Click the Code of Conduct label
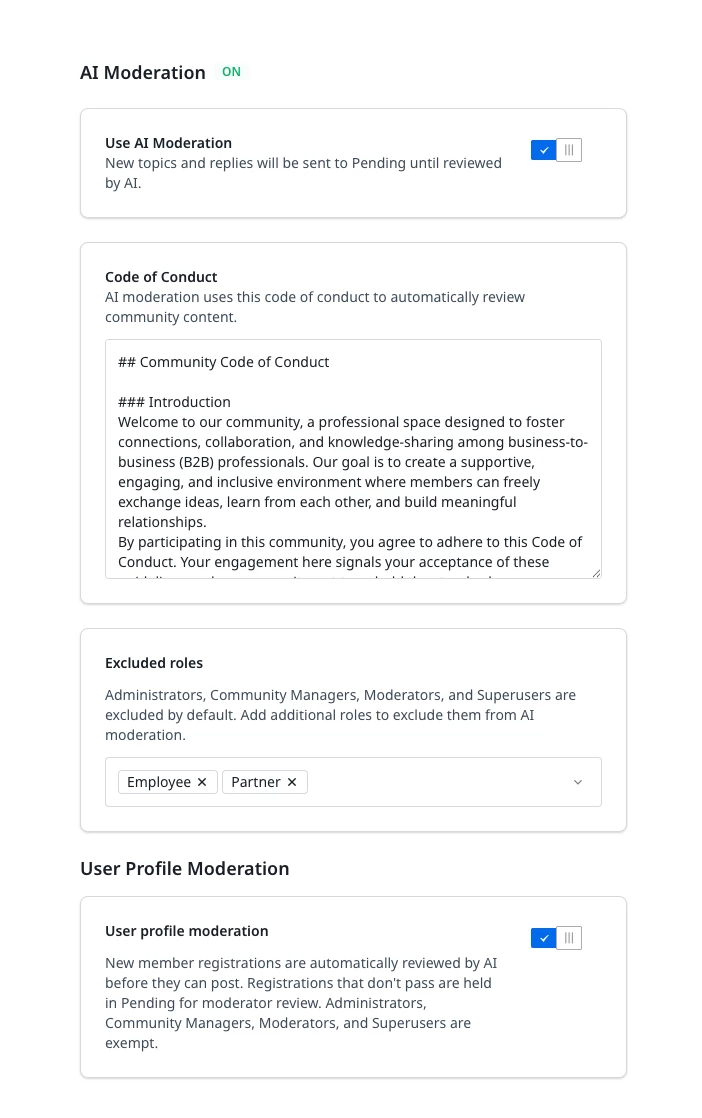702x1118 pixels. pos(161,277)
